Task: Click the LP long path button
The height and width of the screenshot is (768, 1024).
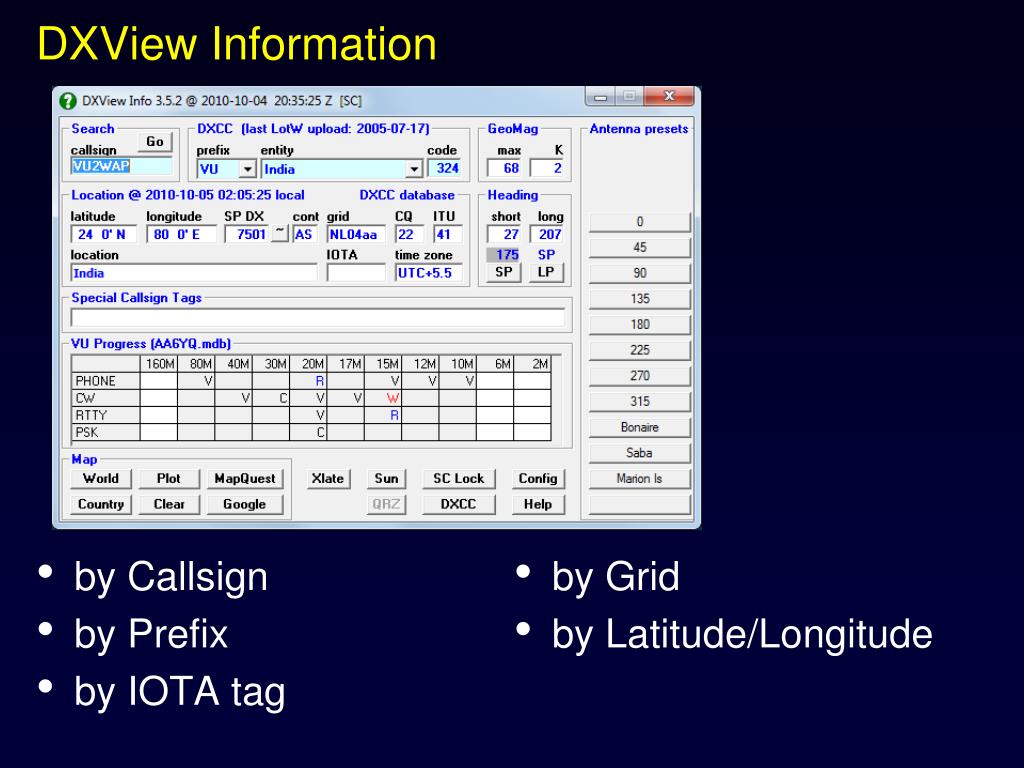Action: click(x=546, y=272)
